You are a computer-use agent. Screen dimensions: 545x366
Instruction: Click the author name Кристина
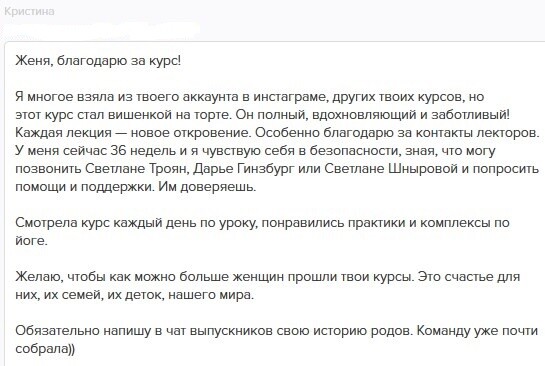30,11
